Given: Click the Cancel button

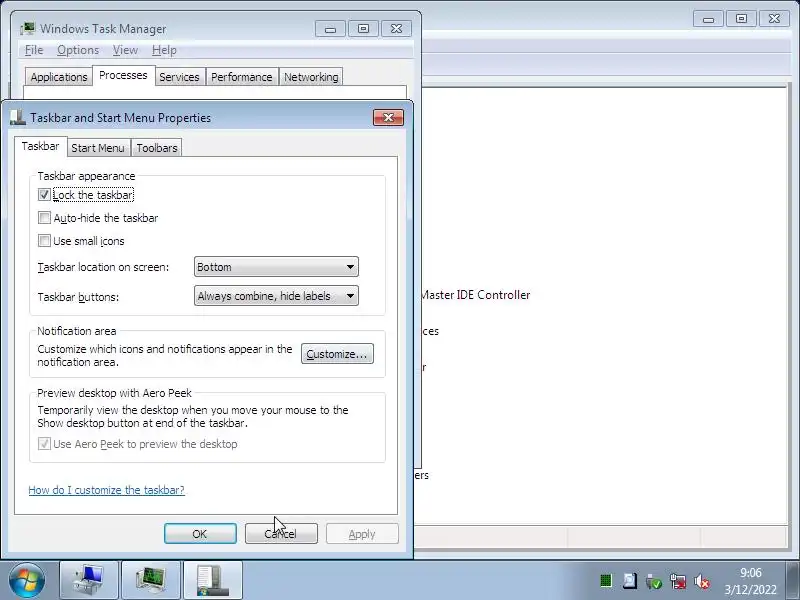Looking at the screenshot, I should coord(281,534).
